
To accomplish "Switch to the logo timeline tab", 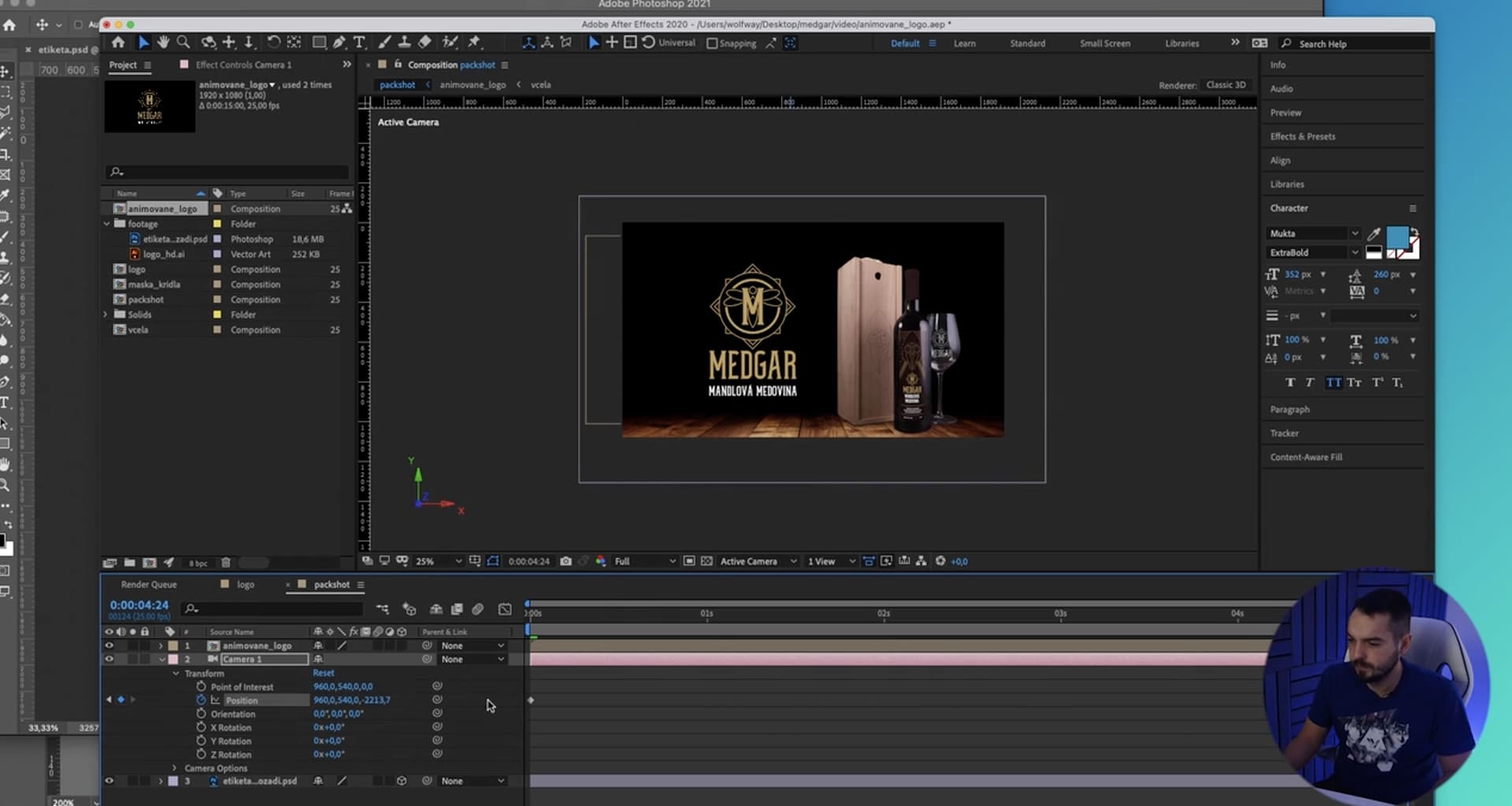I will (x=246, y=585).
